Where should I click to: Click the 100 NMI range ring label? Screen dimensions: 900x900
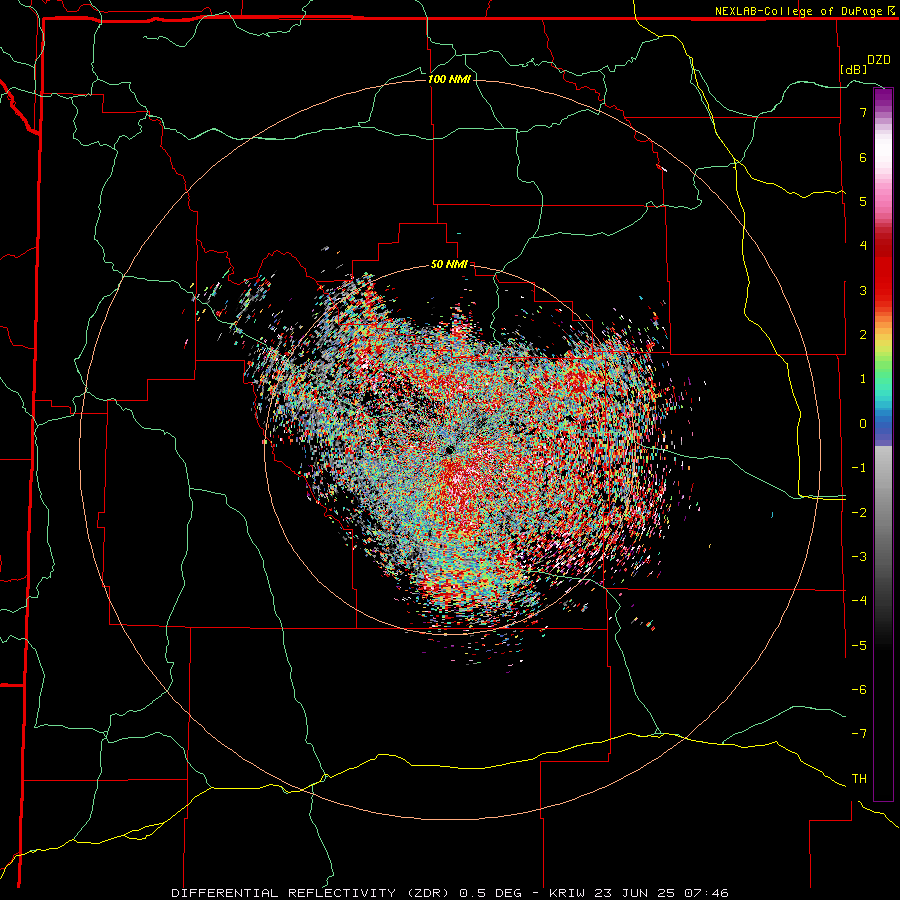point(449,79)
